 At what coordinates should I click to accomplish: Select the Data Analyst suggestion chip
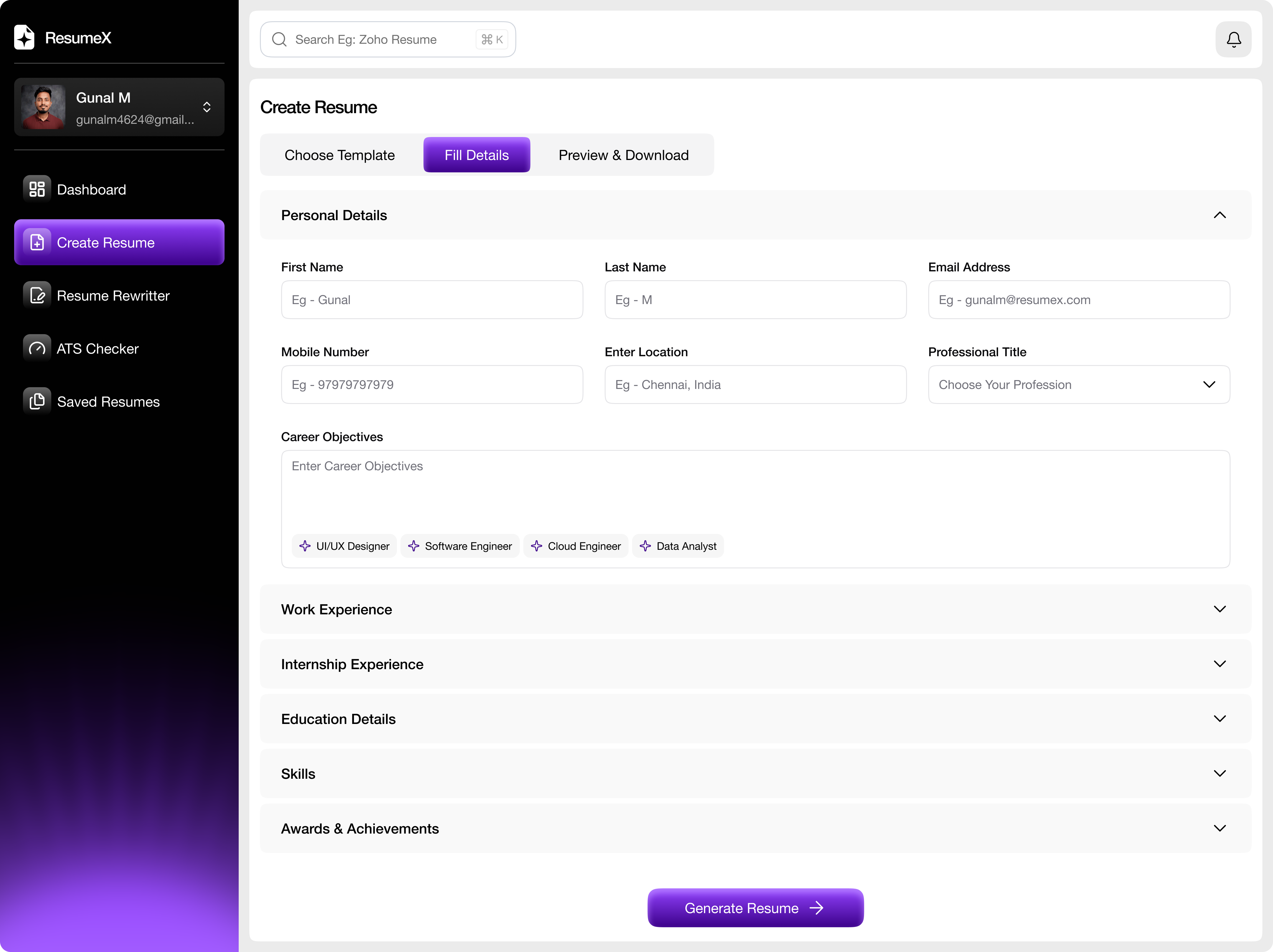click(678, 546)
